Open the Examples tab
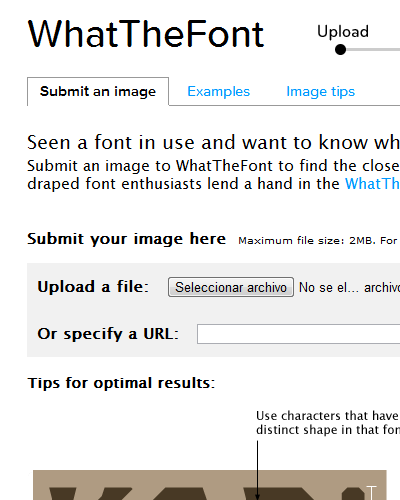The height and width of the screenshot is (500, 400). click(x=218, y=91)
